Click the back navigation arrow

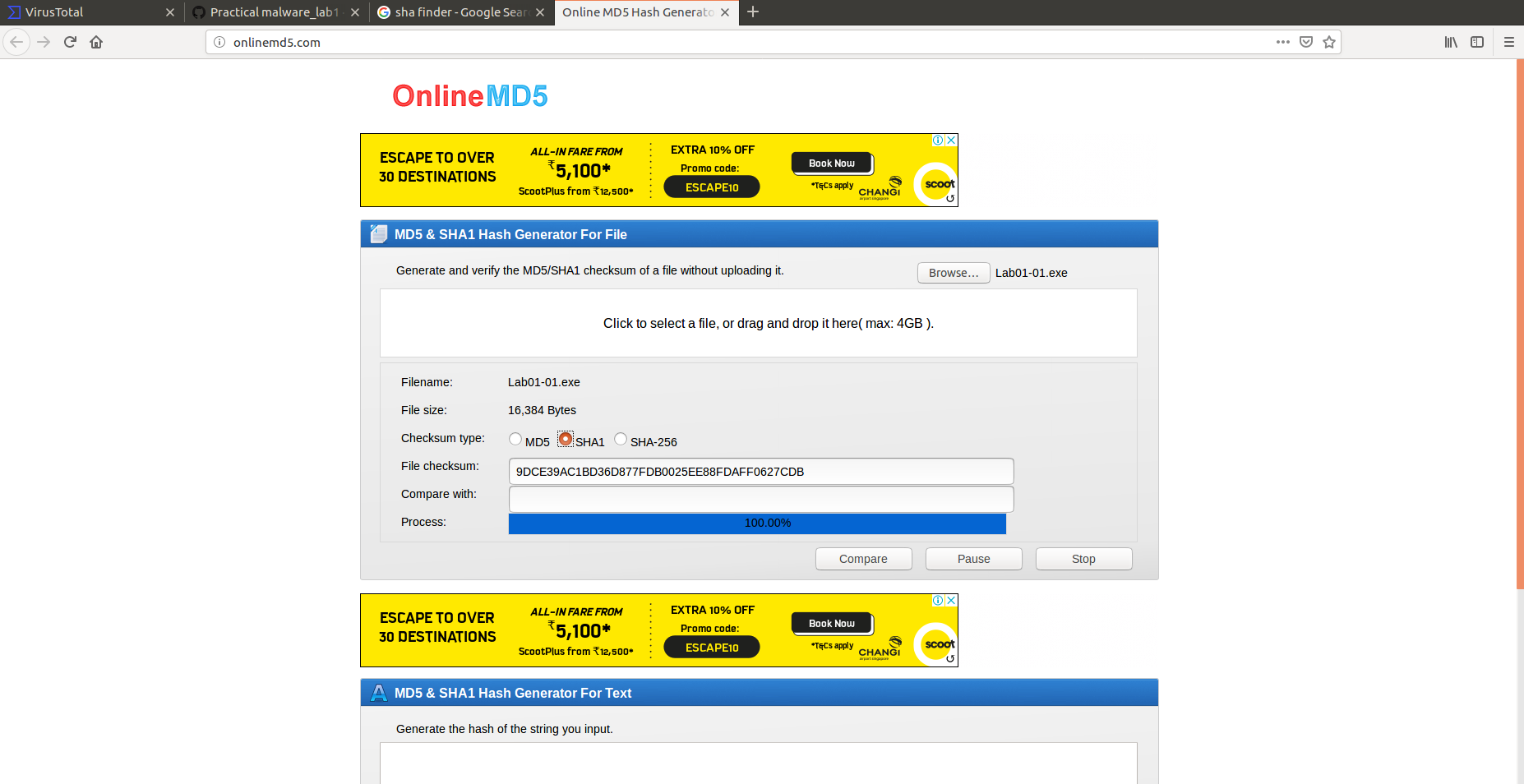(x=16, y=42)
